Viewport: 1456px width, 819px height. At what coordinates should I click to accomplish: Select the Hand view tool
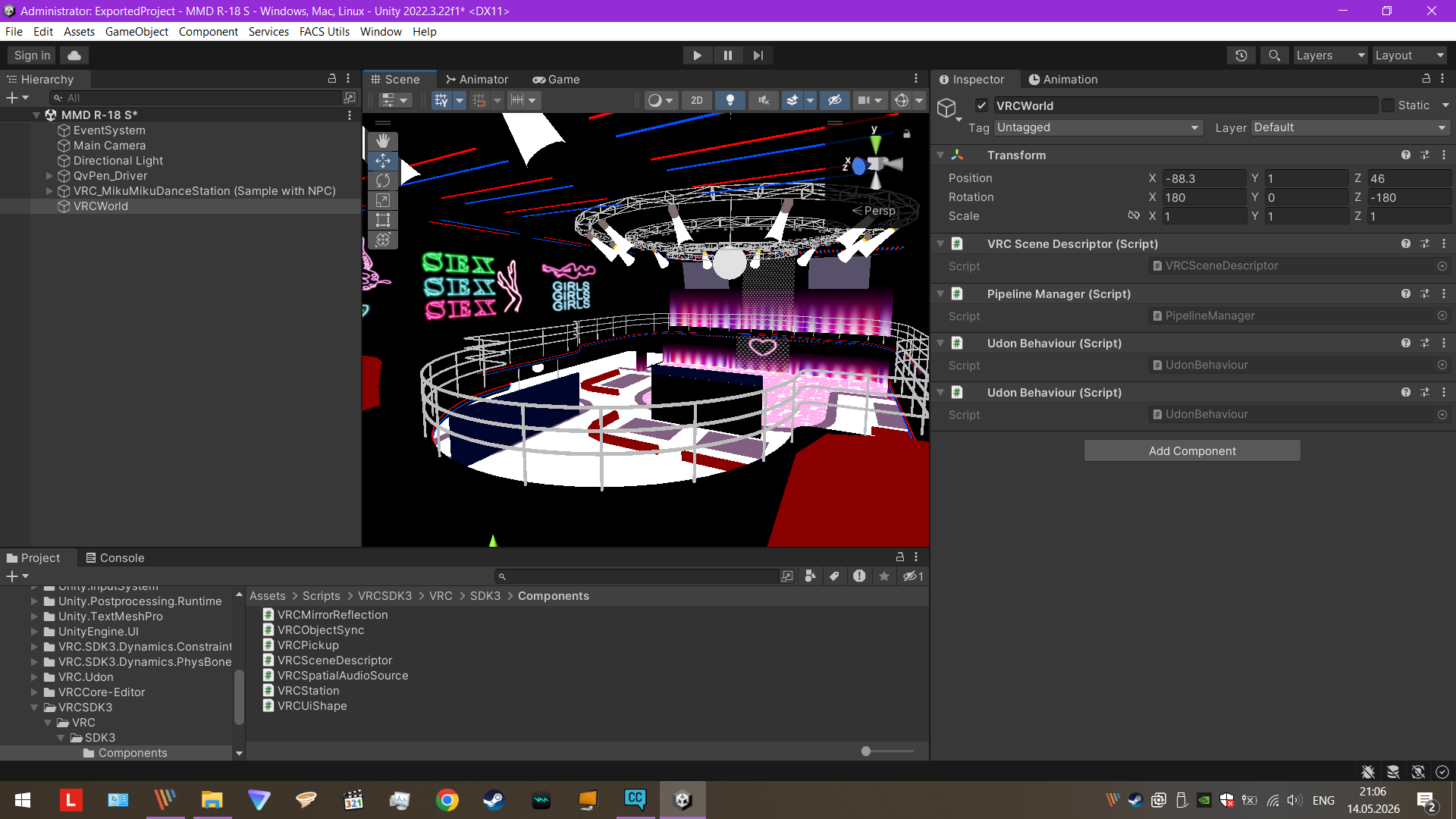pyautogui.click(x=383, y=141)
